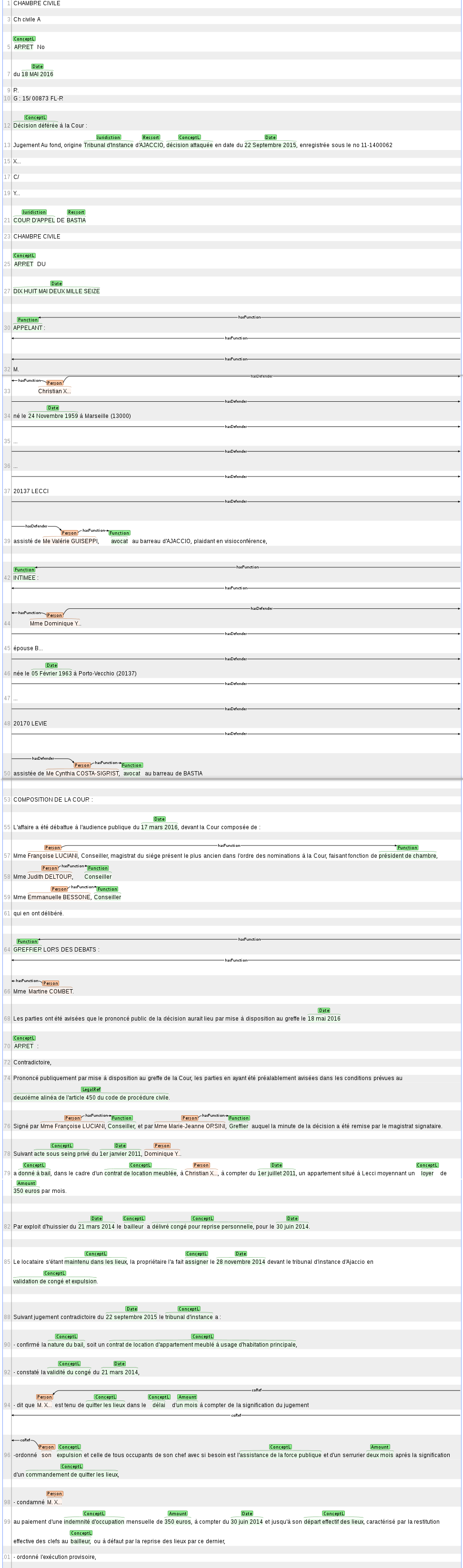
Task: Click the ConceptL tag above 'assistance de la force publique'
Action: coord(280,1448)
